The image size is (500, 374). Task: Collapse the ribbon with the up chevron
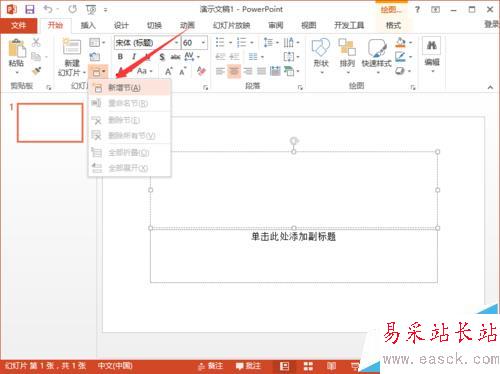490,87
